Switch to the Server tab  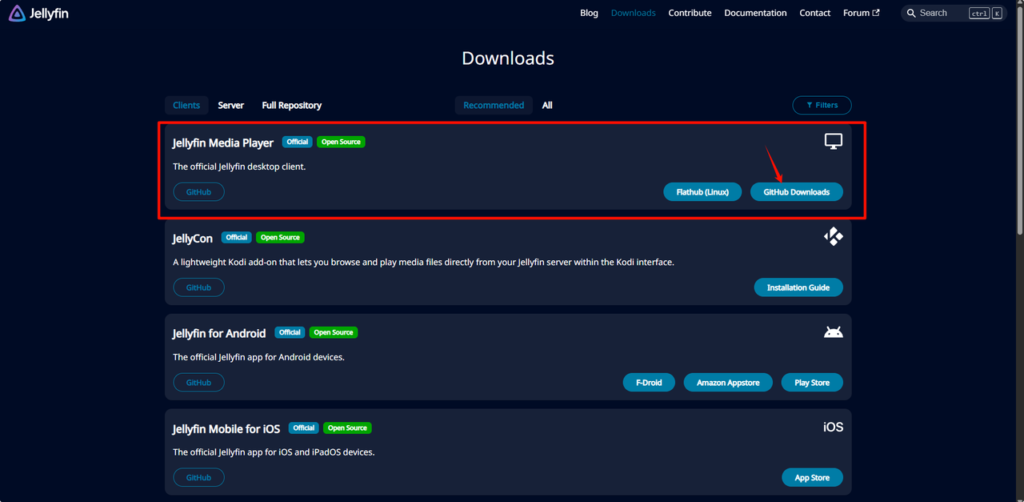point(230,105)
